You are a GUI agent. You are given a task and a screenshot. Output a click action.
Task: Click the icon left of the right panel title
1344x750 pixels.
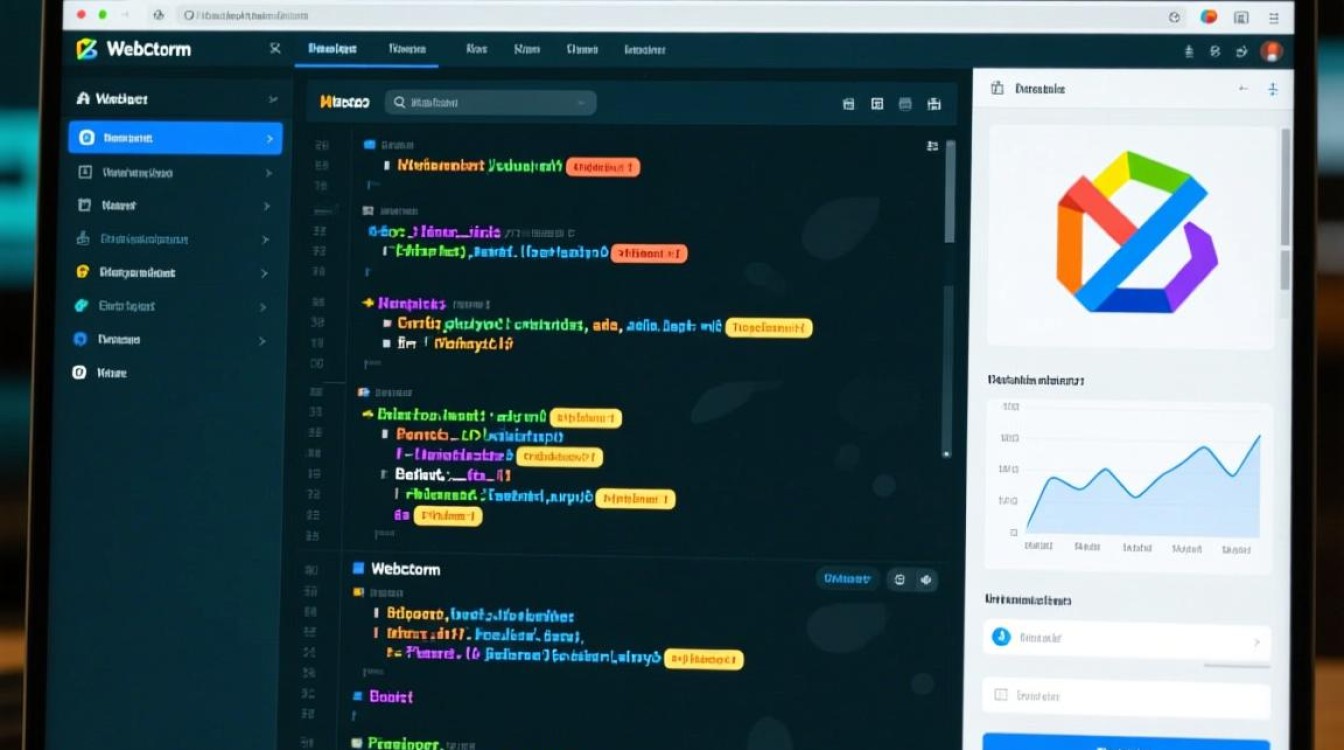[996, 89]
